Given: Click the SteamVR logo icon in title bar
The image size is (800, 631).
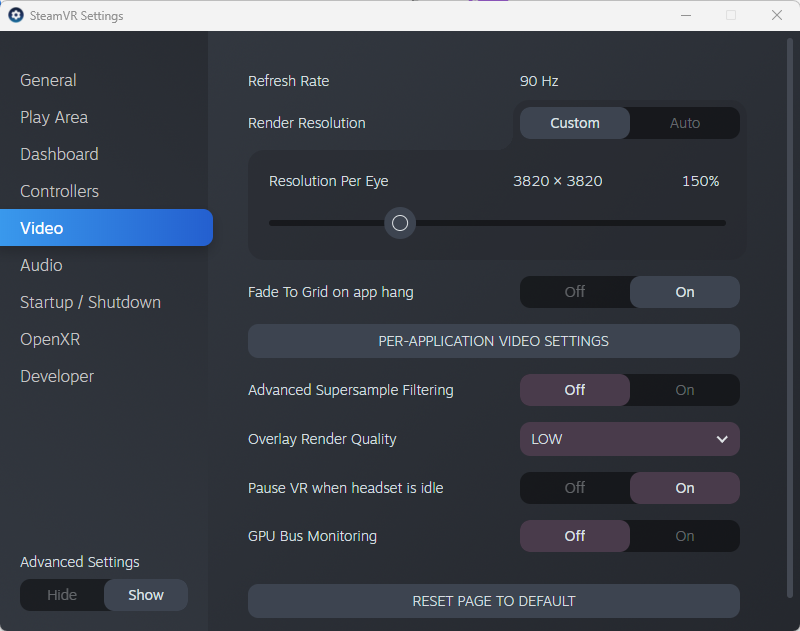Looking at the screenshot, I should coord(16,15).
